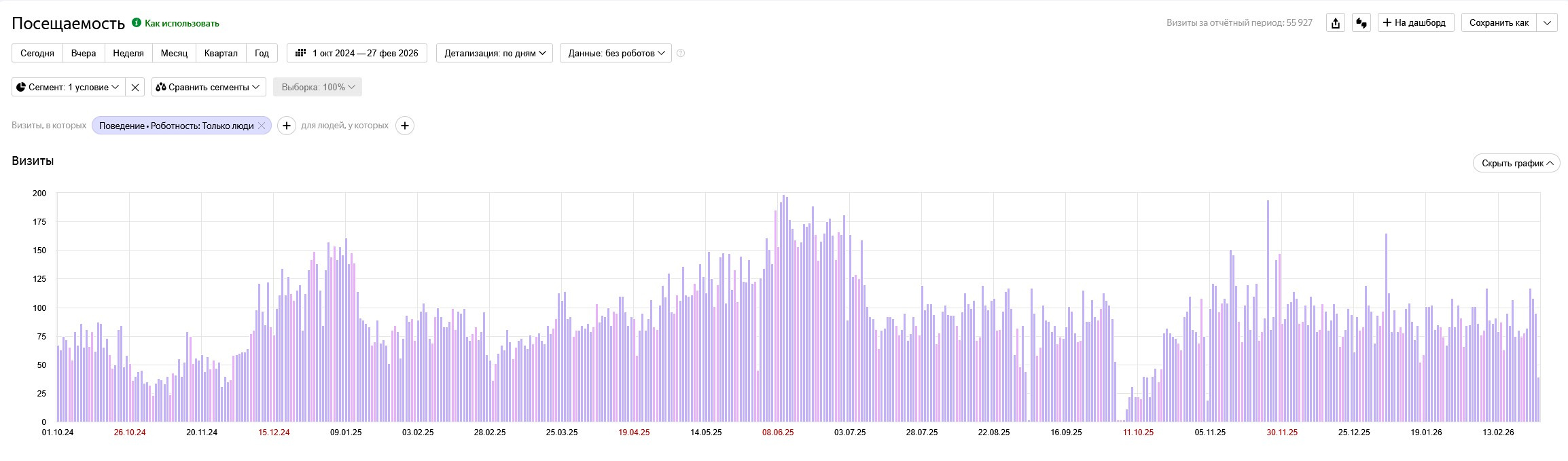Click the green info icon near the title

click(x=137, y=22)
